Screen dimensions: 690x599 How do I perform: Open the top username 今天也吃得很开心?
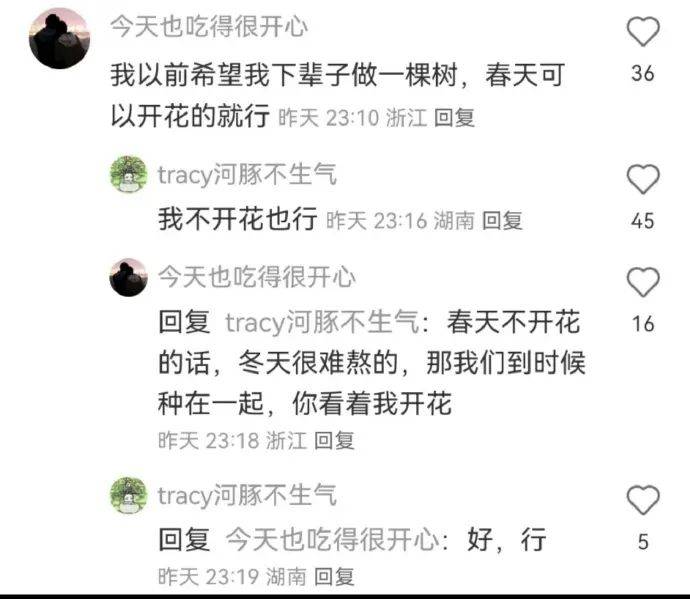click(209, 26)
